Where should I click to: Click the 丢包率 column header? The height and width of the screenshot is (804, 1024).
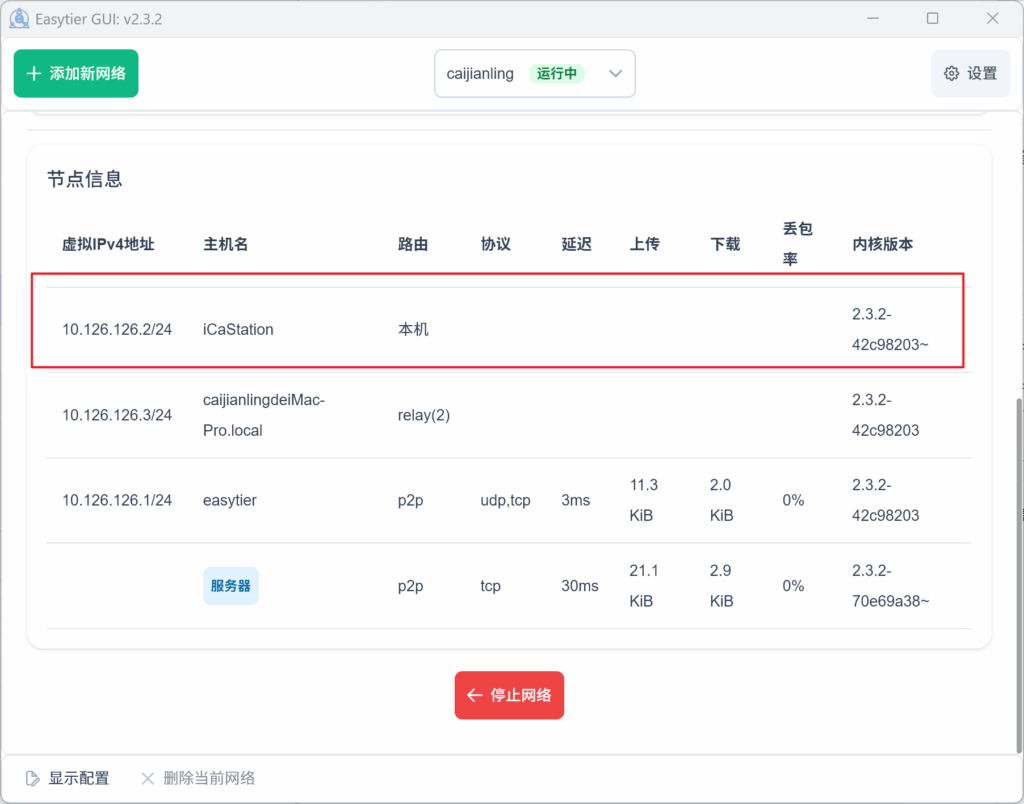click(797, 244)
